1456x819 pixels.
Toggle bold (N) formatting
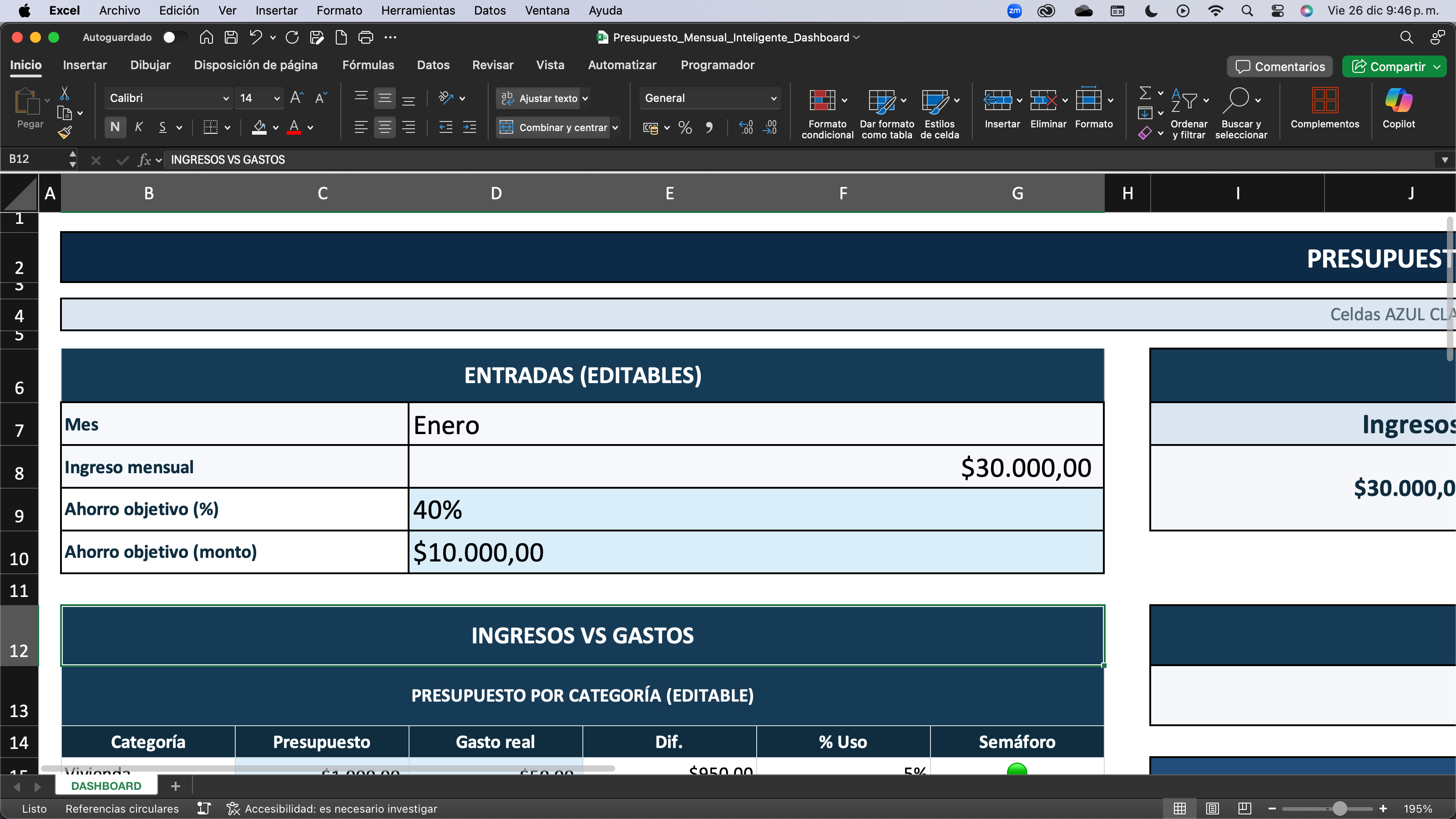(x=115, y=127)
